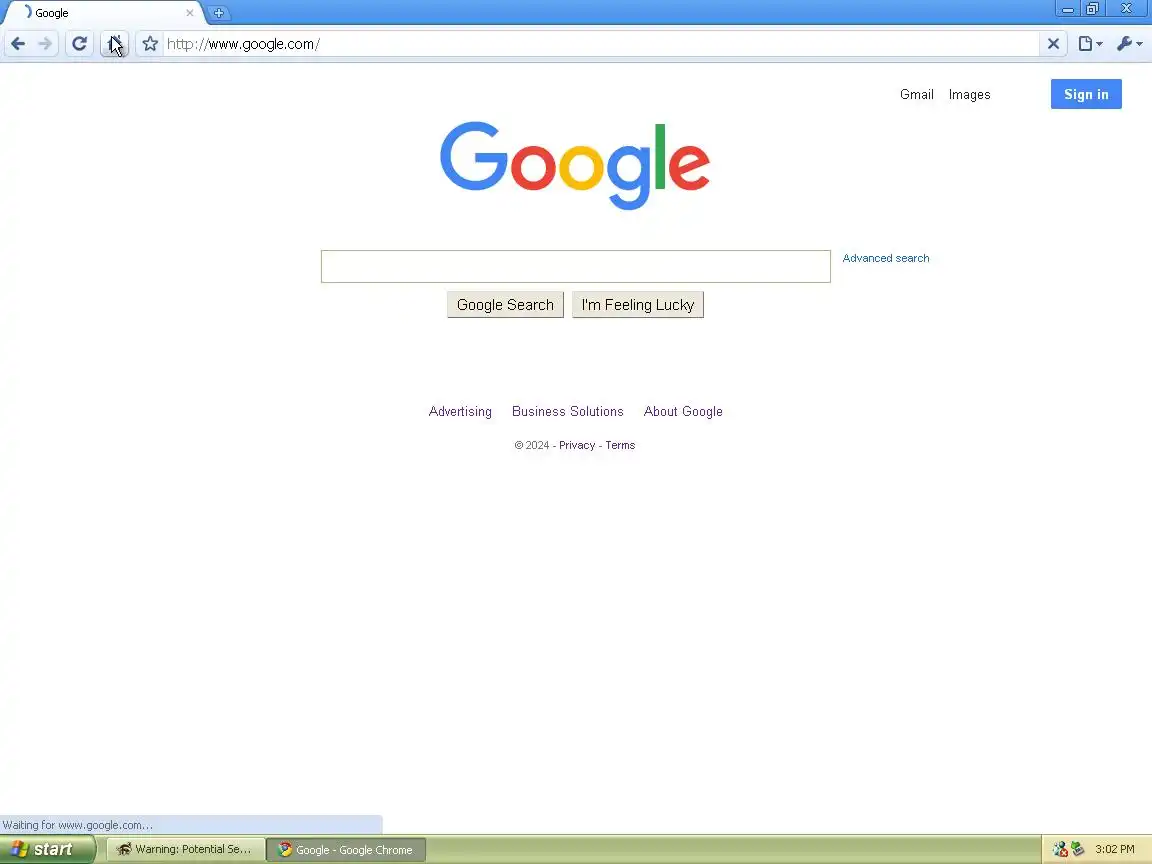The width and height of the screenshot is (1152, 864).
Task: Go forward with the forward arrow
Action: coord(46,44)
